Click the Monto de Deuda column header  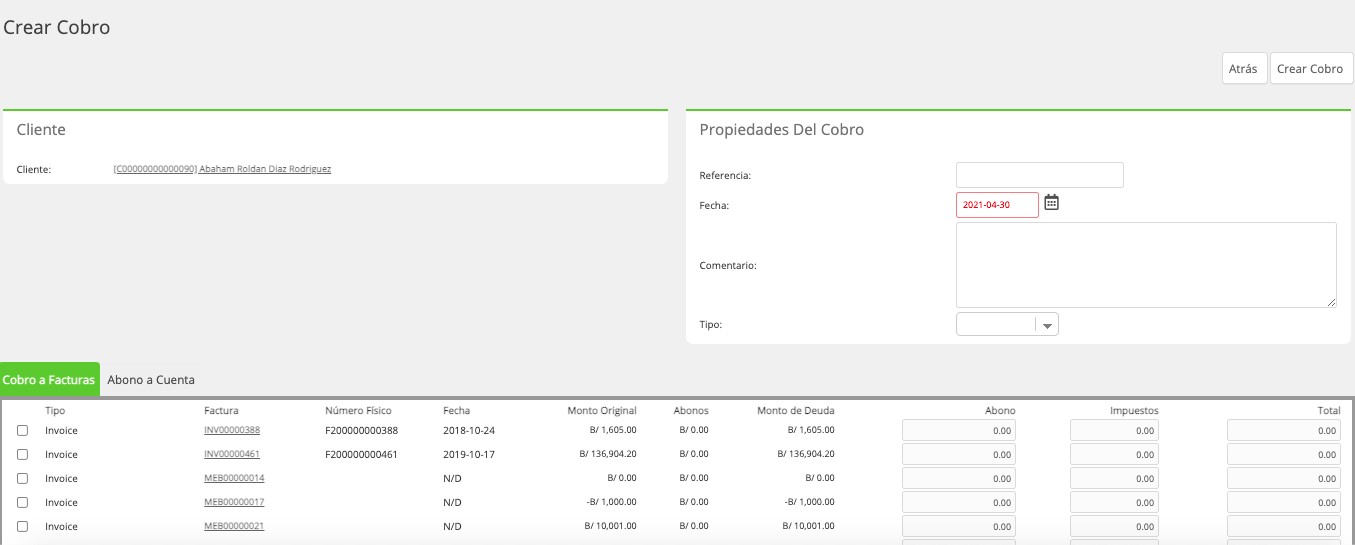click(795, 411)
